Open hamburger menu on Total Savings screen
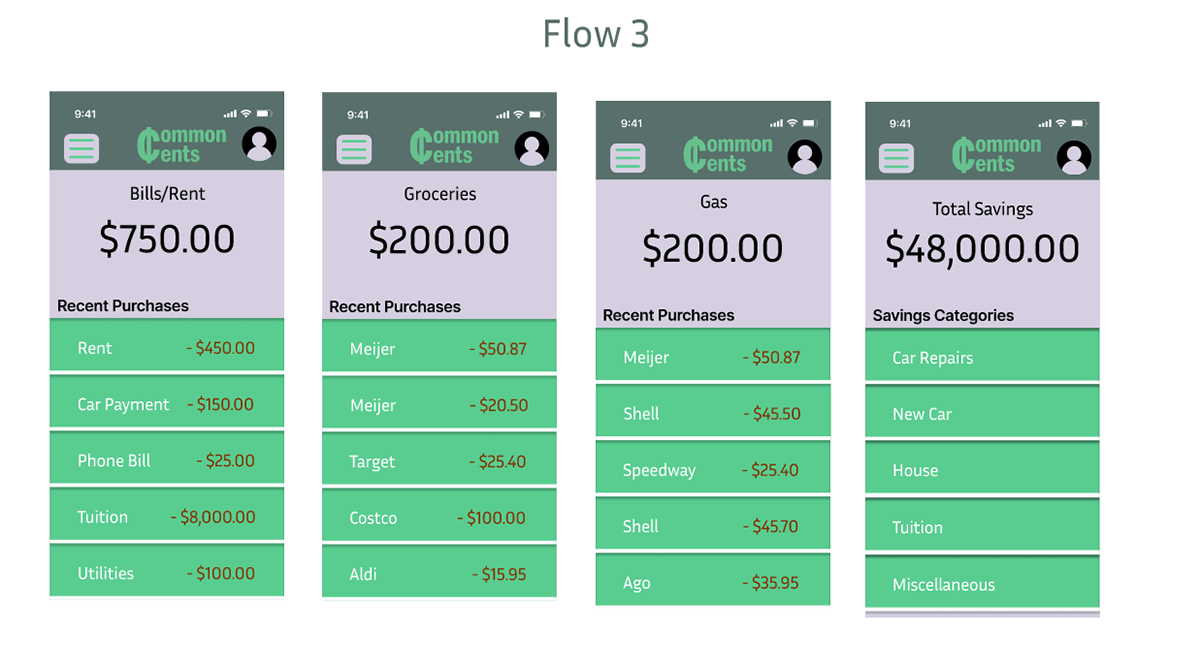Viewport: 1200px width, 668px height. [897, 157]
